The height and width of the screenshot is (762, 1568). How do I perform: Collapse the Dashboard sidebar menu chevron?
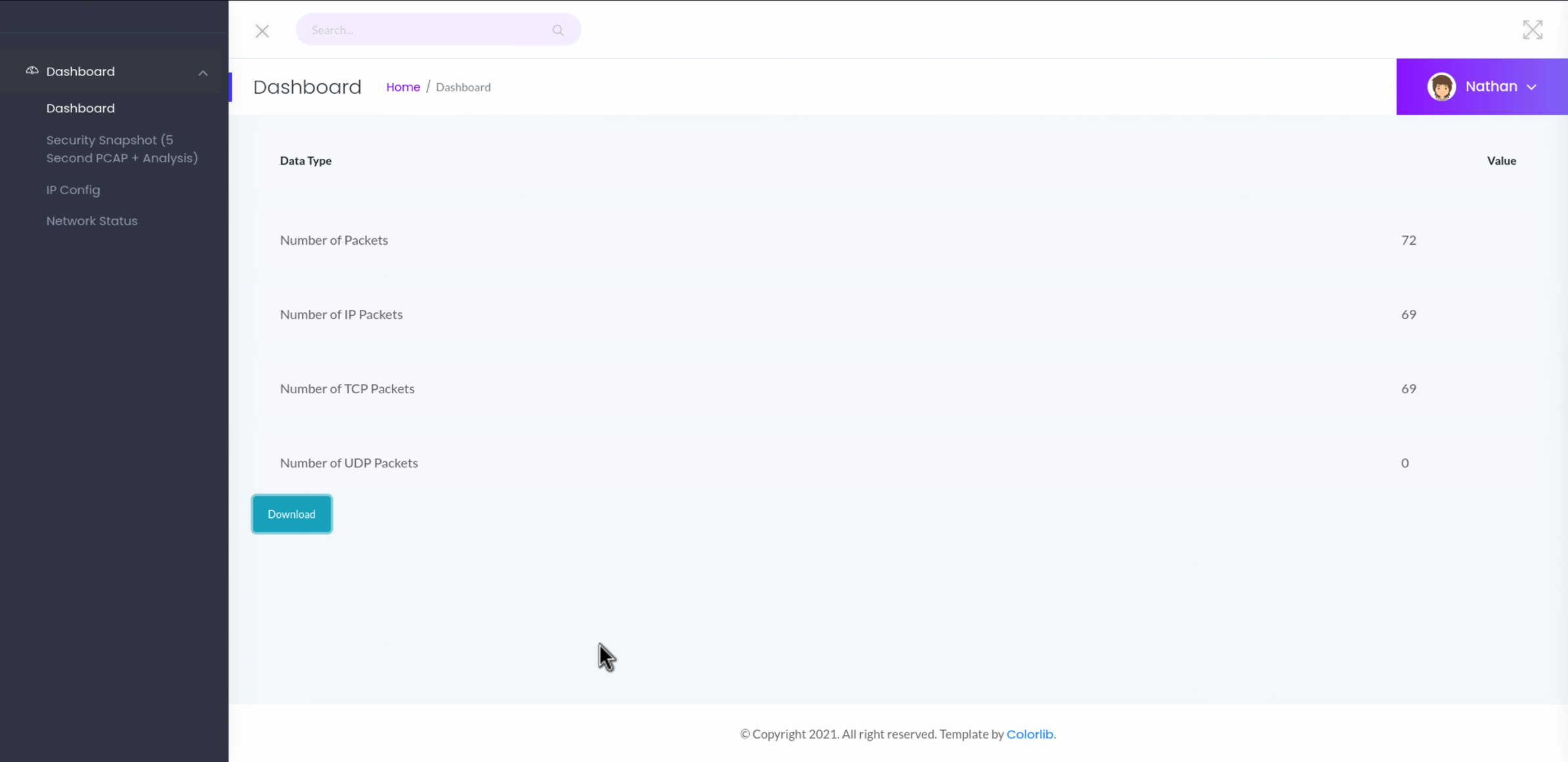203,73
